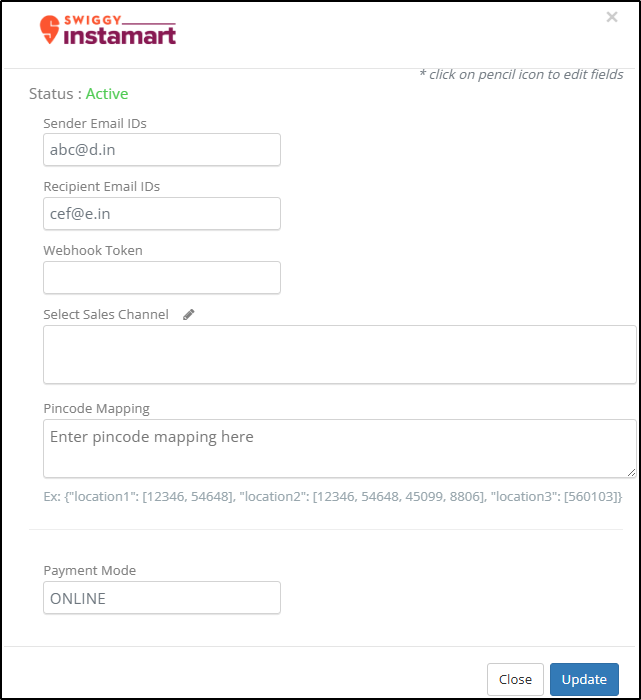Click the "Select Sales Channel" label text
641x700 pixels.
click(106, 314)
